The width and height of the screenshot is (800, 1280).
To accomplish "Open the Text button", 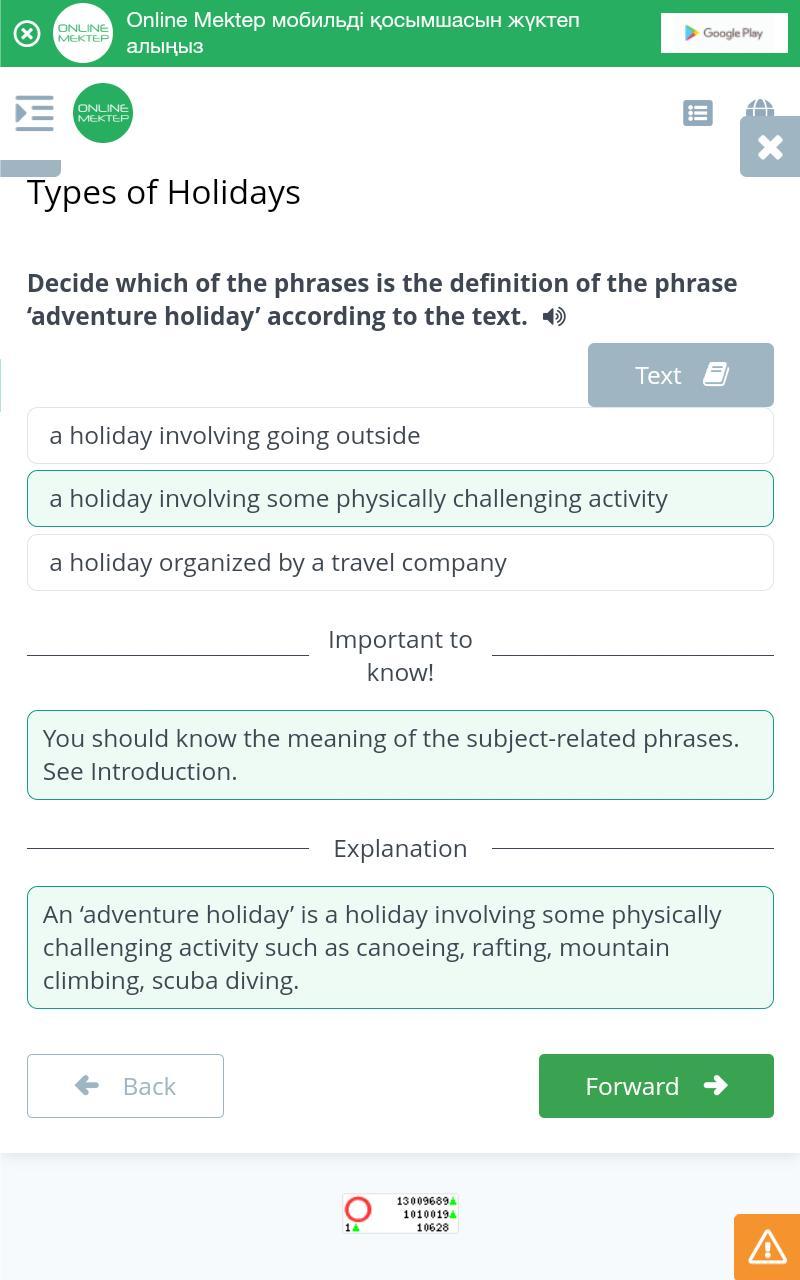I will 680,375.
